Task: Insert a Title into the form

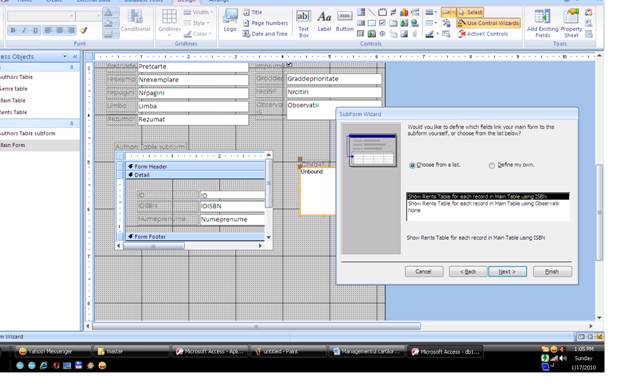Action: click(x=253, y=12)
